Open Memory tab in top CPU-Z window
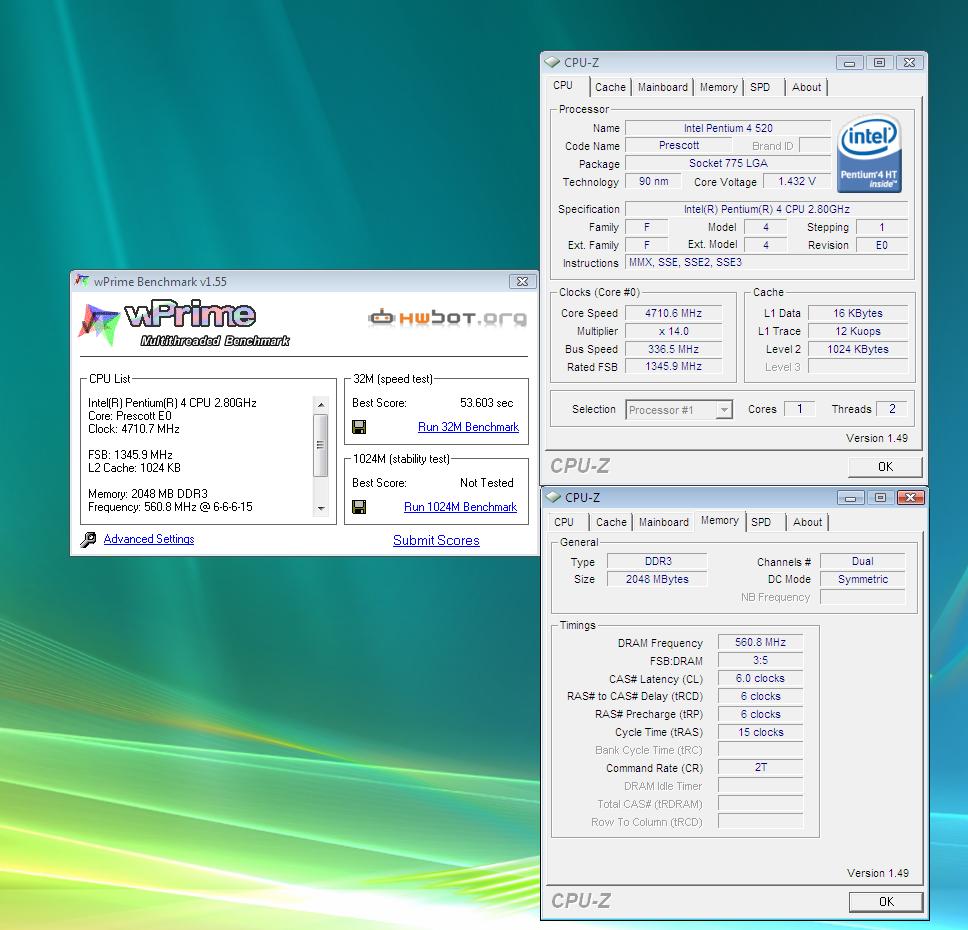Image resolution: width=968 pixels, height=930 pixels. pos(719,87)
